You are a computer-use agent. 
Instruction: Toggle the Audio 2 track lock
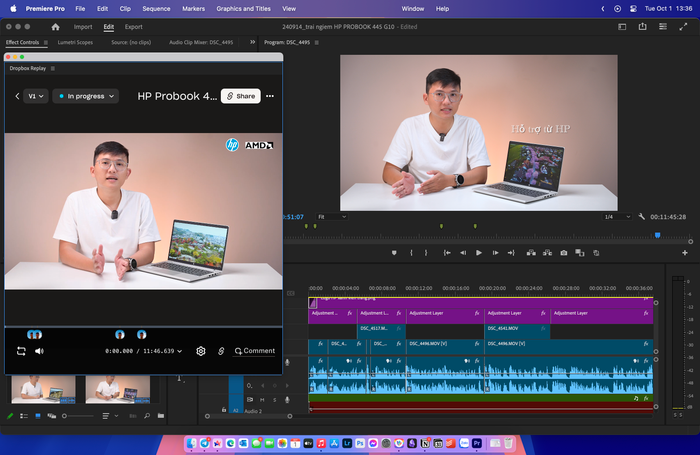point(224,409)
